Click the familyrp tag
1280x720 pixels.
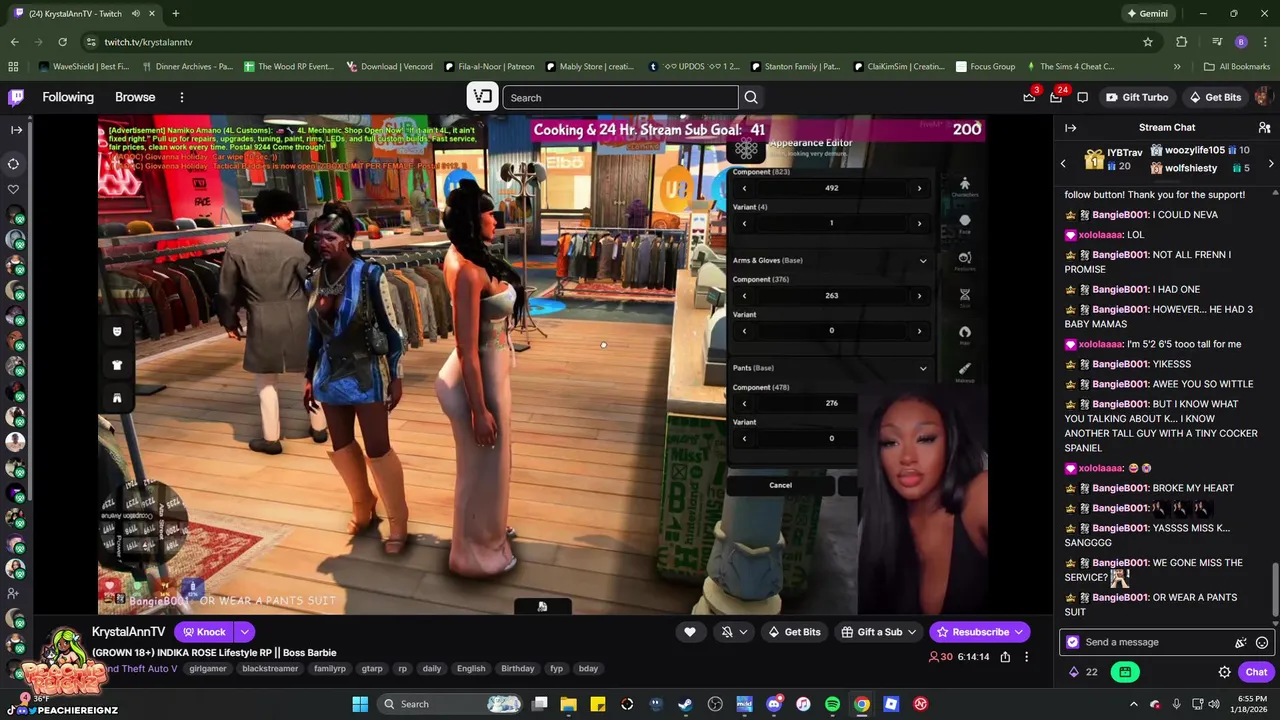click(330, 668)
